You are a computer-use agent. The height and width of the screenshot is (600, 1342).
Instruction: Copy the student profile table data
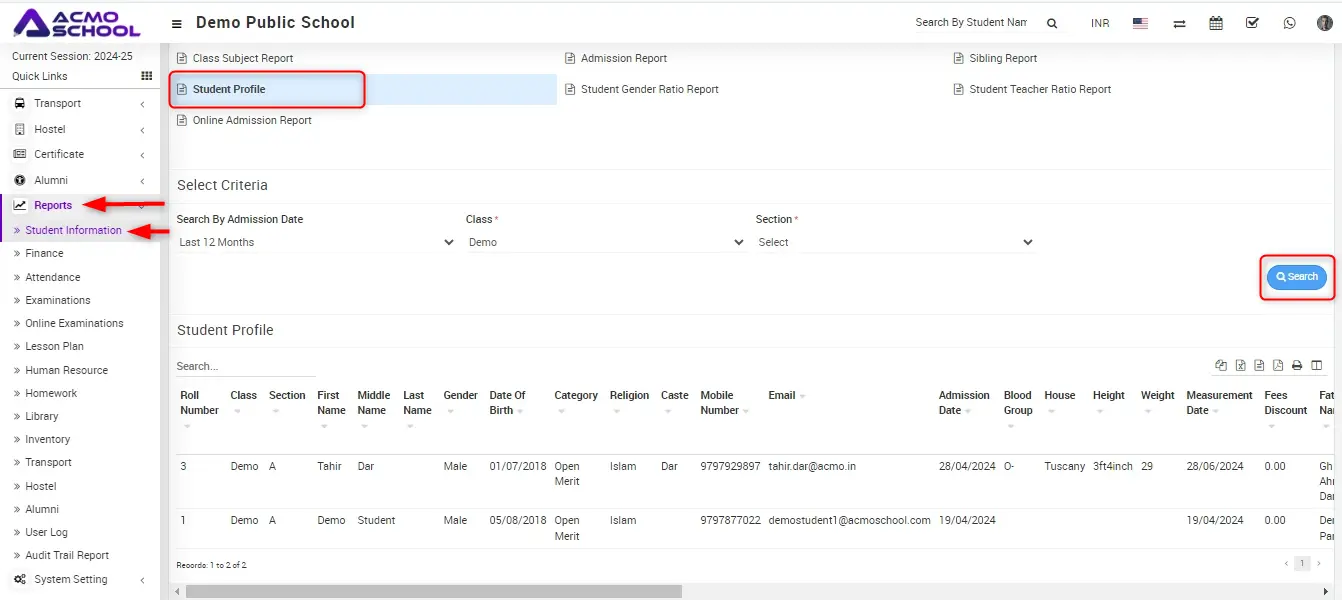(1221, 366)
